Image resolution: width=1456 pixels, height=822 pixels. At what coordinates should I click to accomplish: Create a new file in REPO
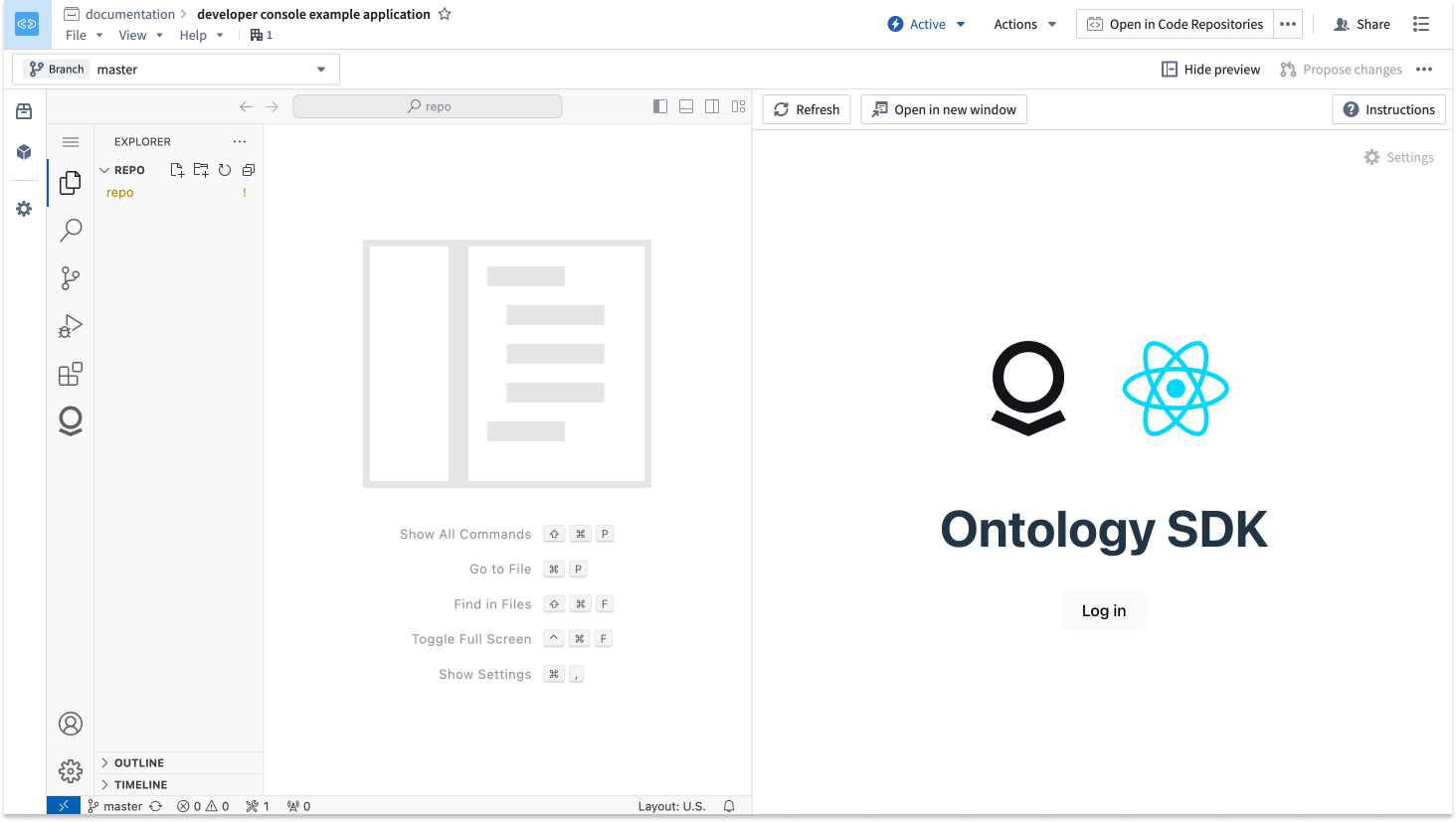(x=177, y=170)
